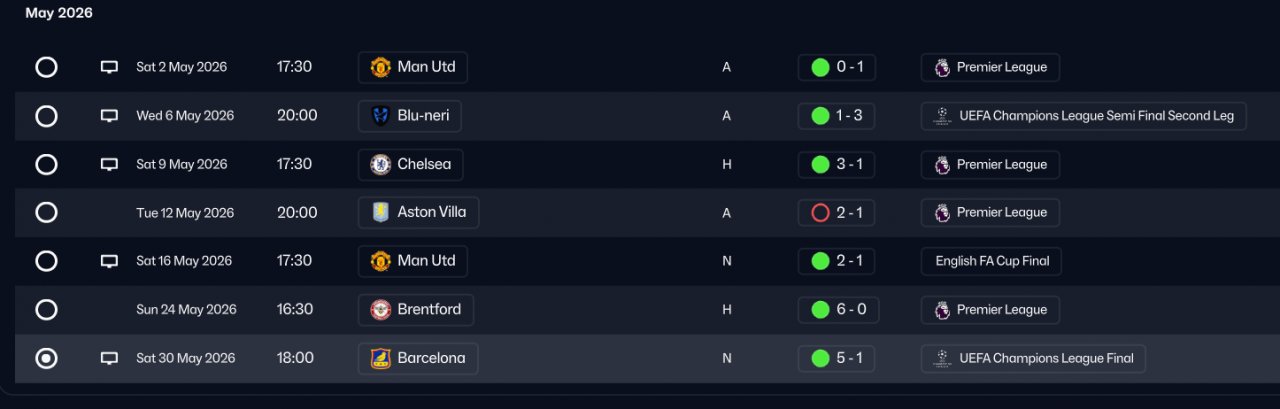Click the Brentford club badge icon

[x=380, y=309]
